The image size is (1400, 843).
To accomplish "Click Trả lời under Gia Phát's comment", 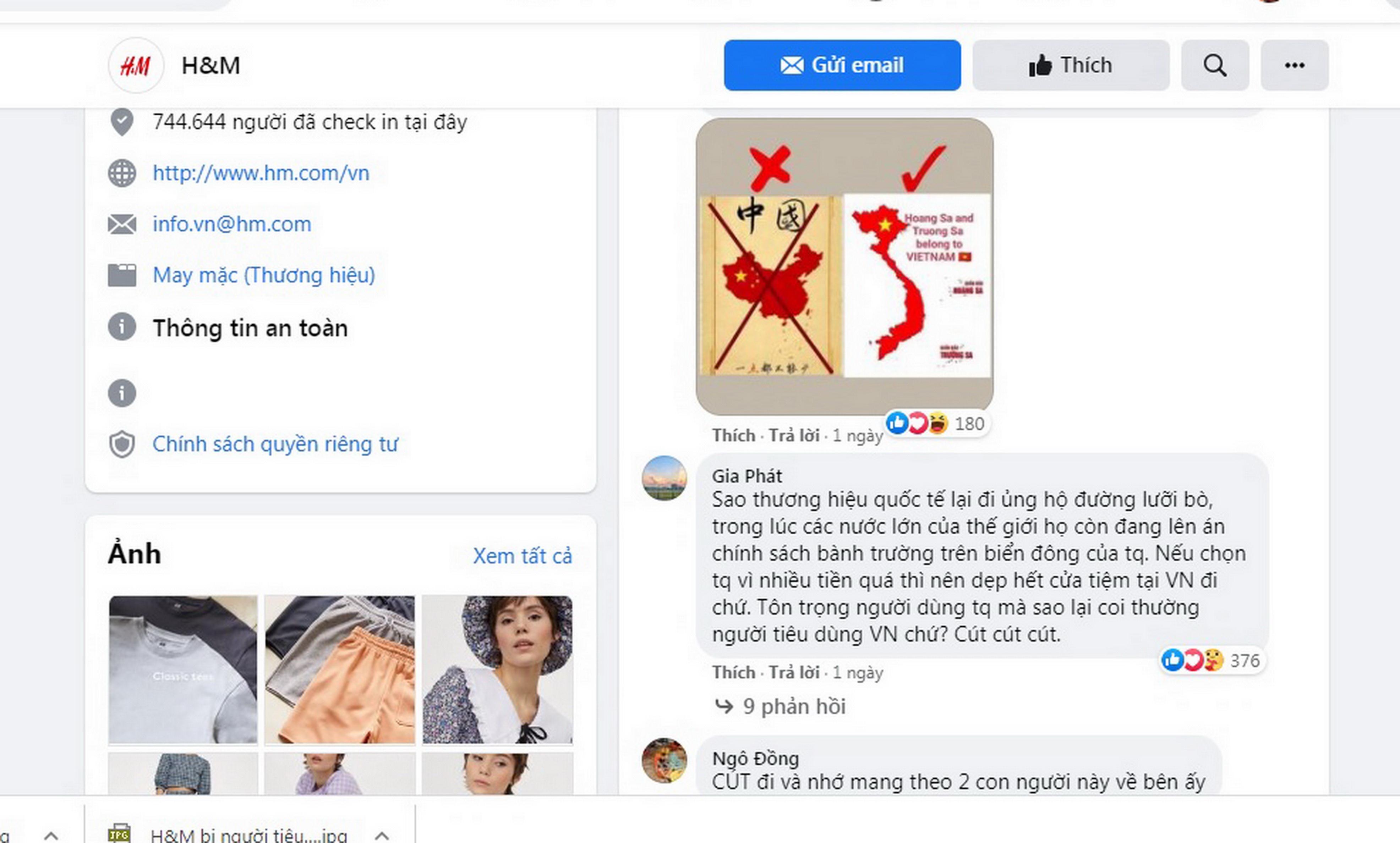I will pos(793,673).
